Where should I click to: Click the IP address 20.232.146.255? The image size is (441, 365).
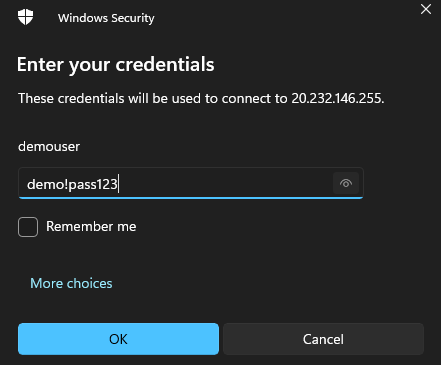[x=337, y=99]
